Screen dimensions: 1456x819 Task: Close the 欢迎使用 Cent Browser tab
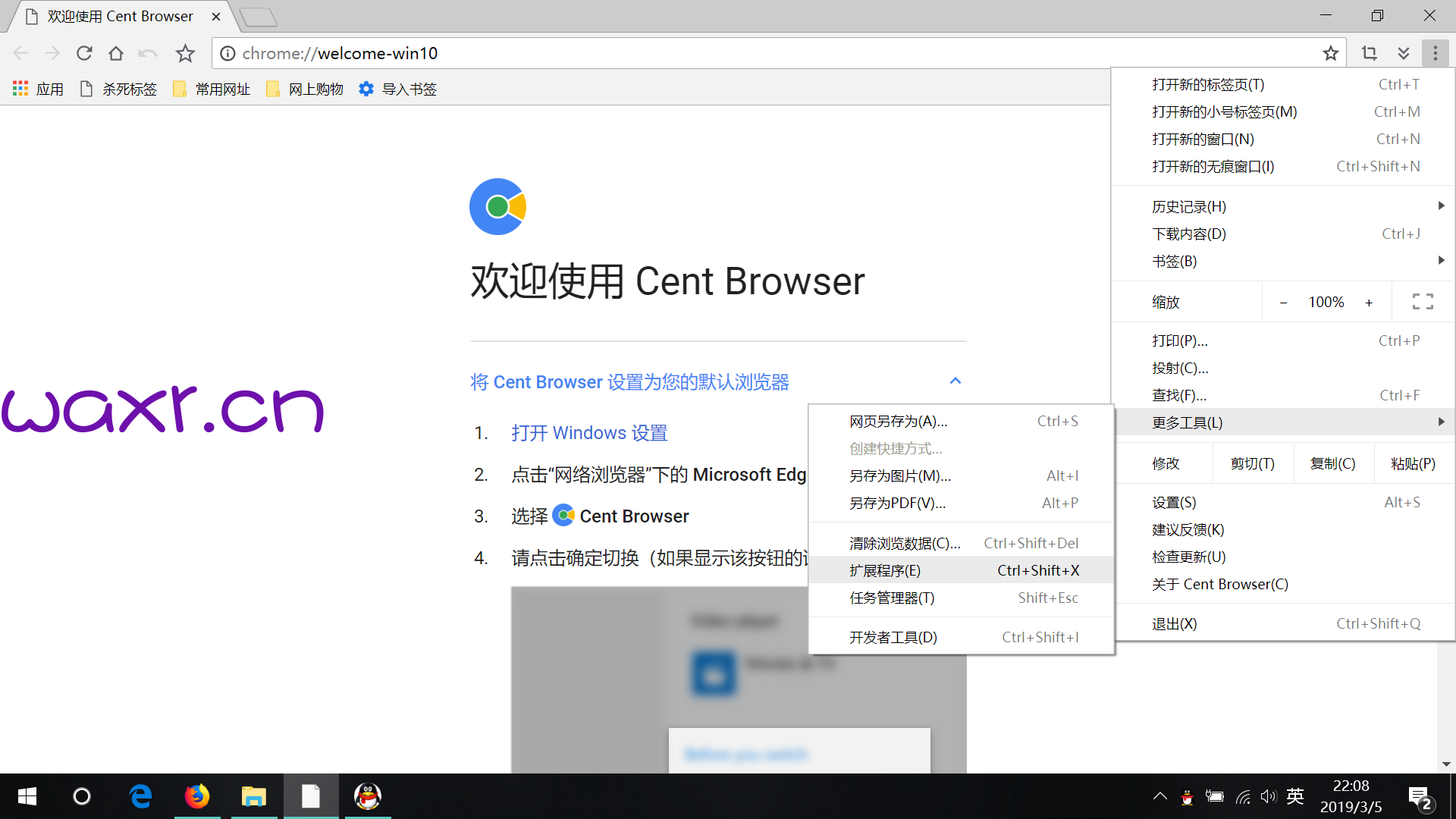[x=216, y=17]
